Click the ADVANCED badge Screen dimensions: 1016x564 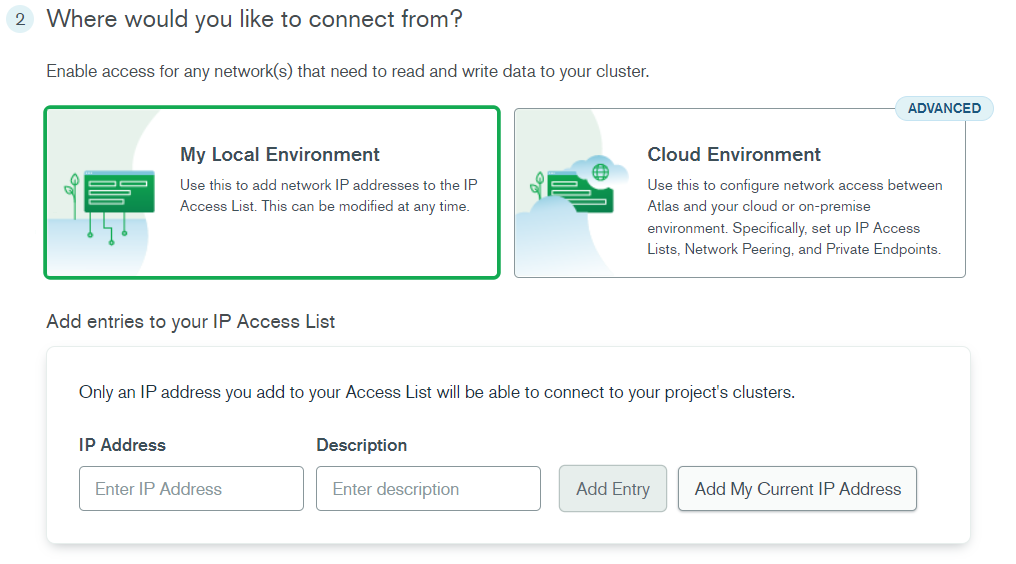944,108
